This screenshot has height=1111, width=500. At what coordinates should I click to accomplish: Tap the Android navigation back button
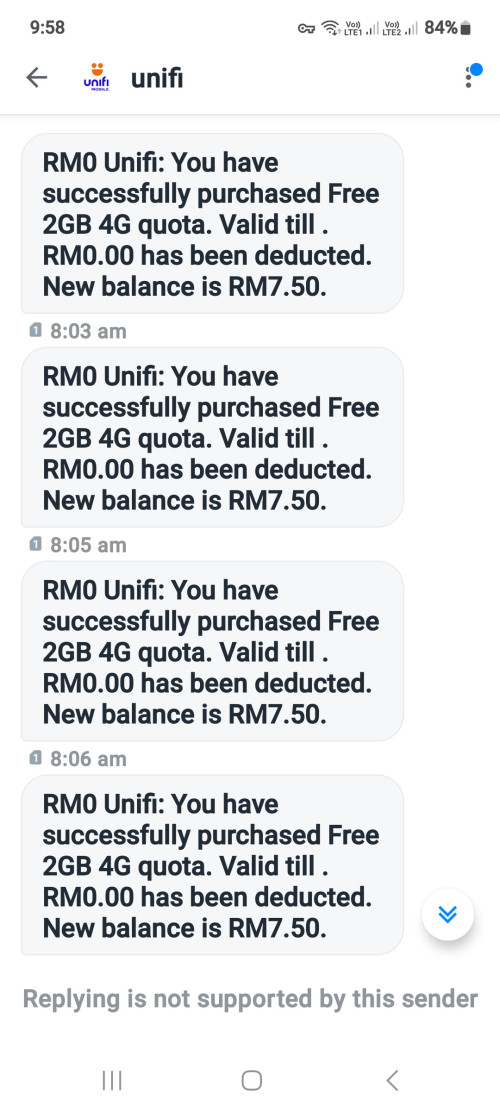click(x=392, y=1080)
